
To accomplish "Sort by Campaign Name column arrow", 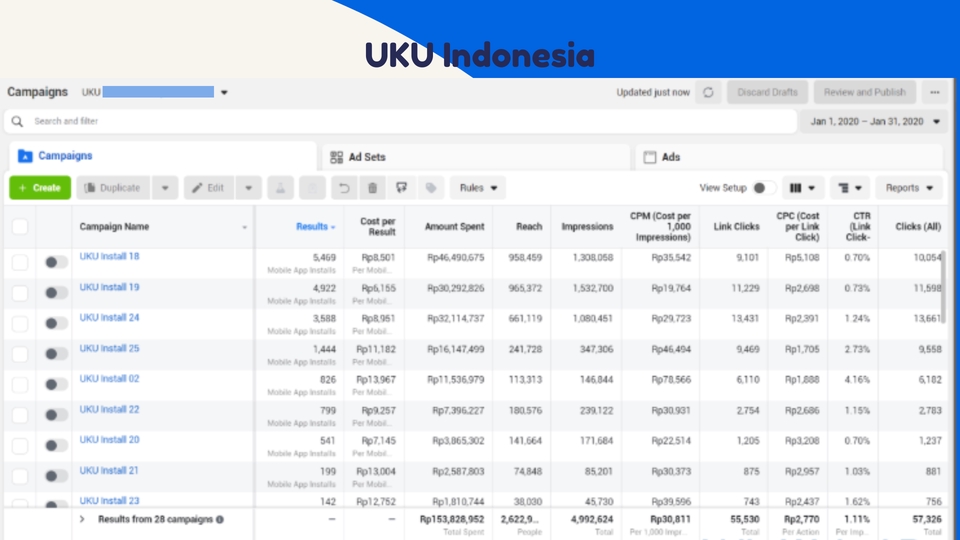I will (x=244, y=227).
